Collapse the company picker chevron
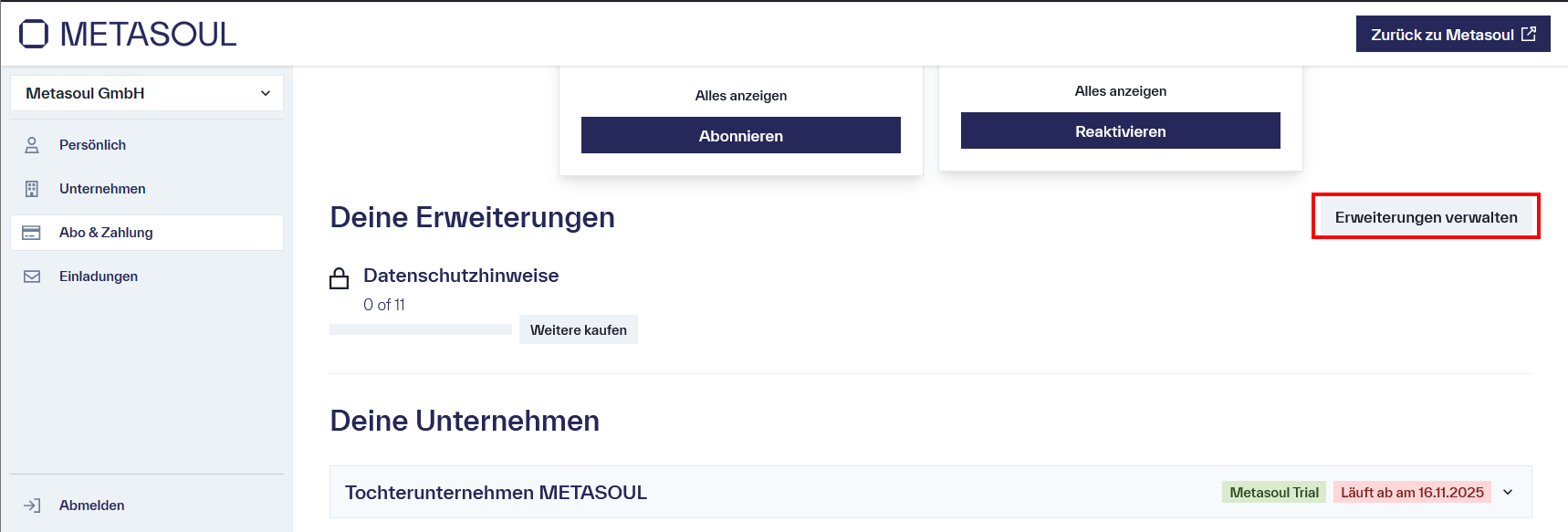The image size is (1568, 532). click(x=265, y=92)
